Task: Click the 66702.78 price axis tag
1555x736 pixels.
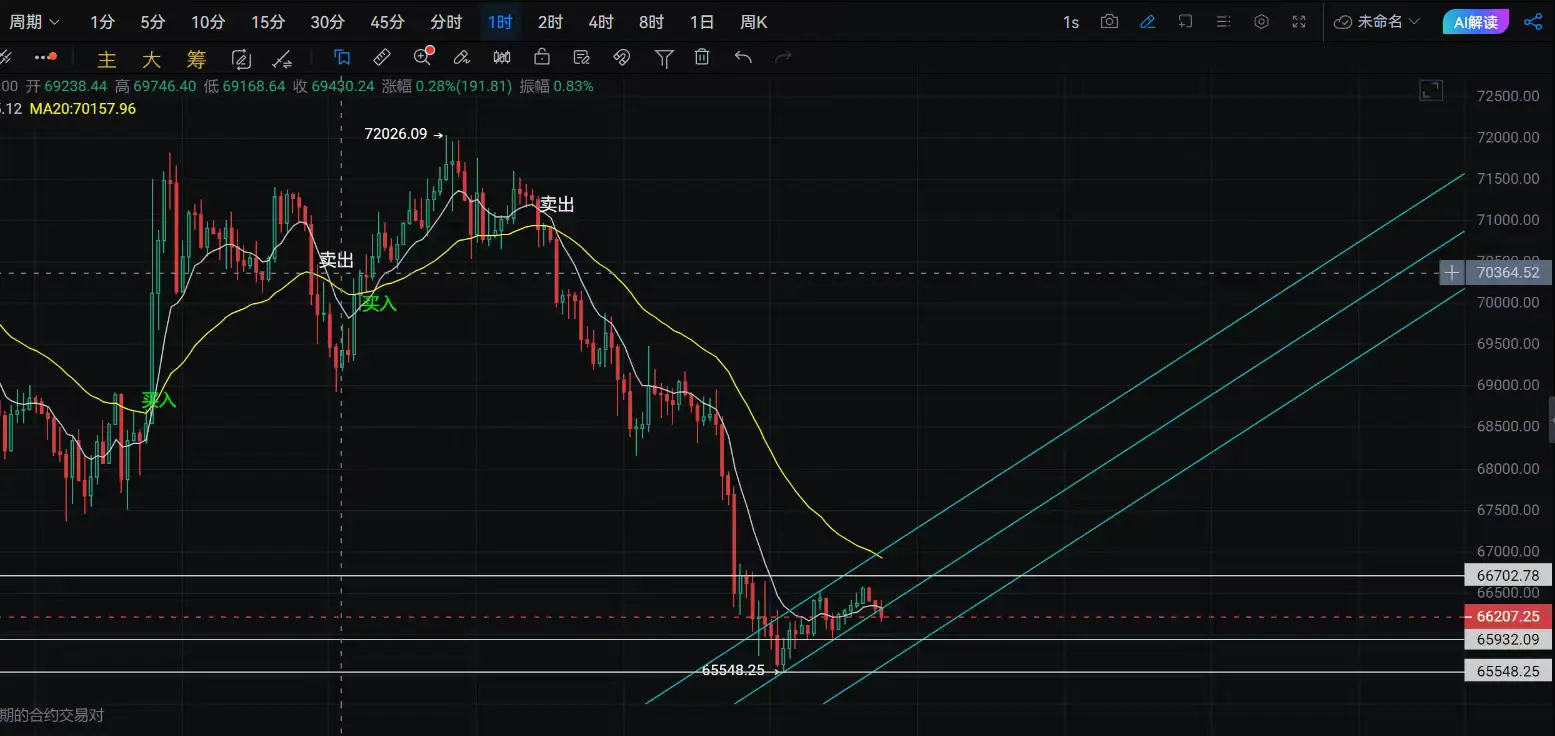Action: tap(1508, 576)
